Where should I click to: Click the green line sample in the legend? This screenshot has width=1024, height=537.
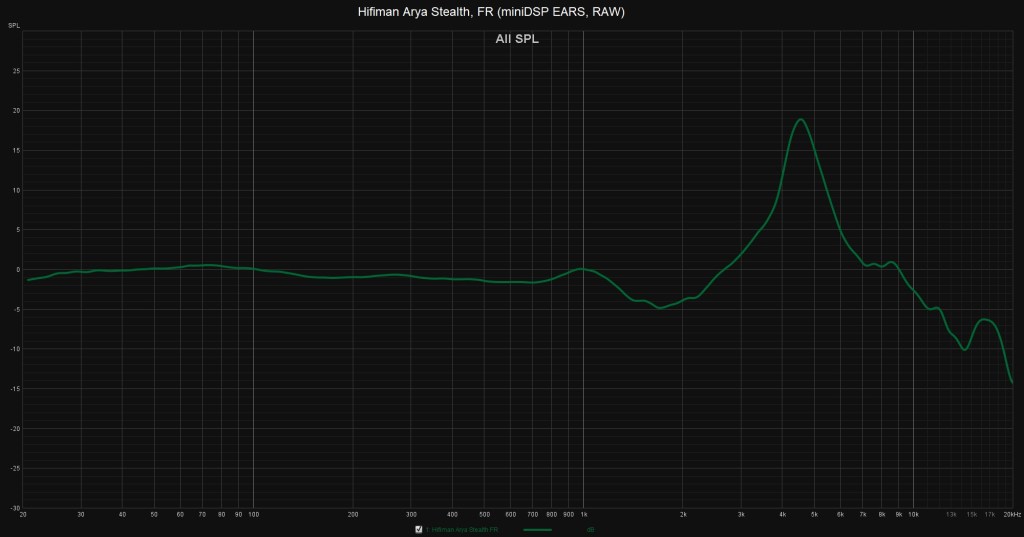point(537,529)
